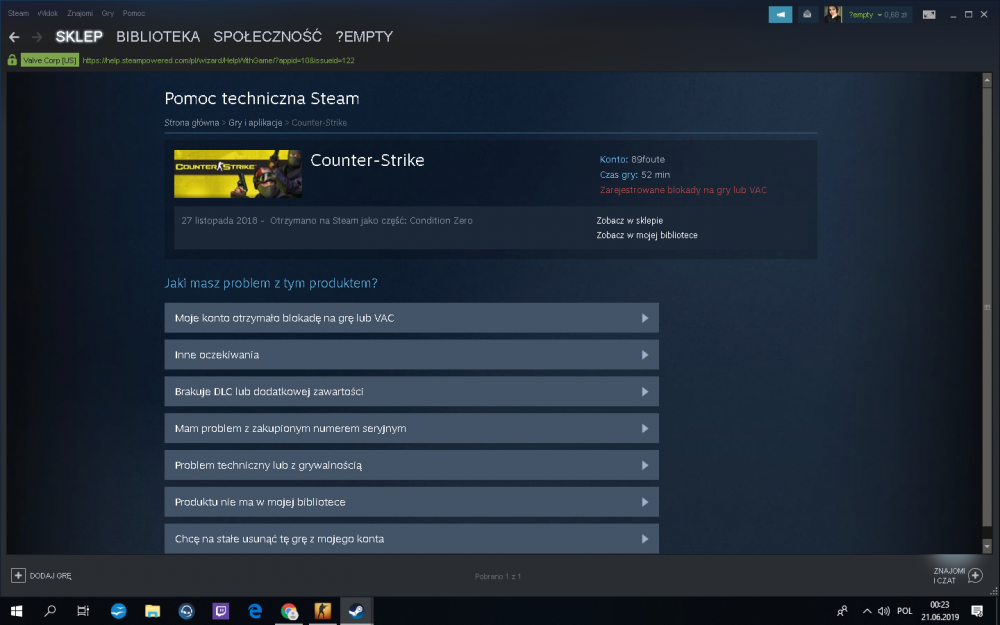Viewport: 1000px width, 625px height.
Task: Click the scrollbar down arrow
Action: coord(987,547)
